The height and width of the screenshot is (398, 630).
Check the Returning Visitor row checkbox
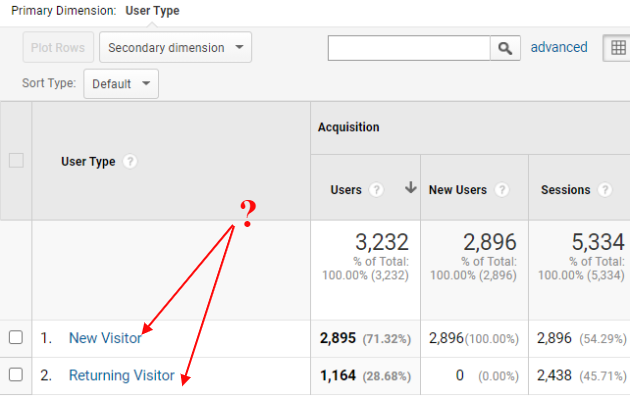point(16,374)
